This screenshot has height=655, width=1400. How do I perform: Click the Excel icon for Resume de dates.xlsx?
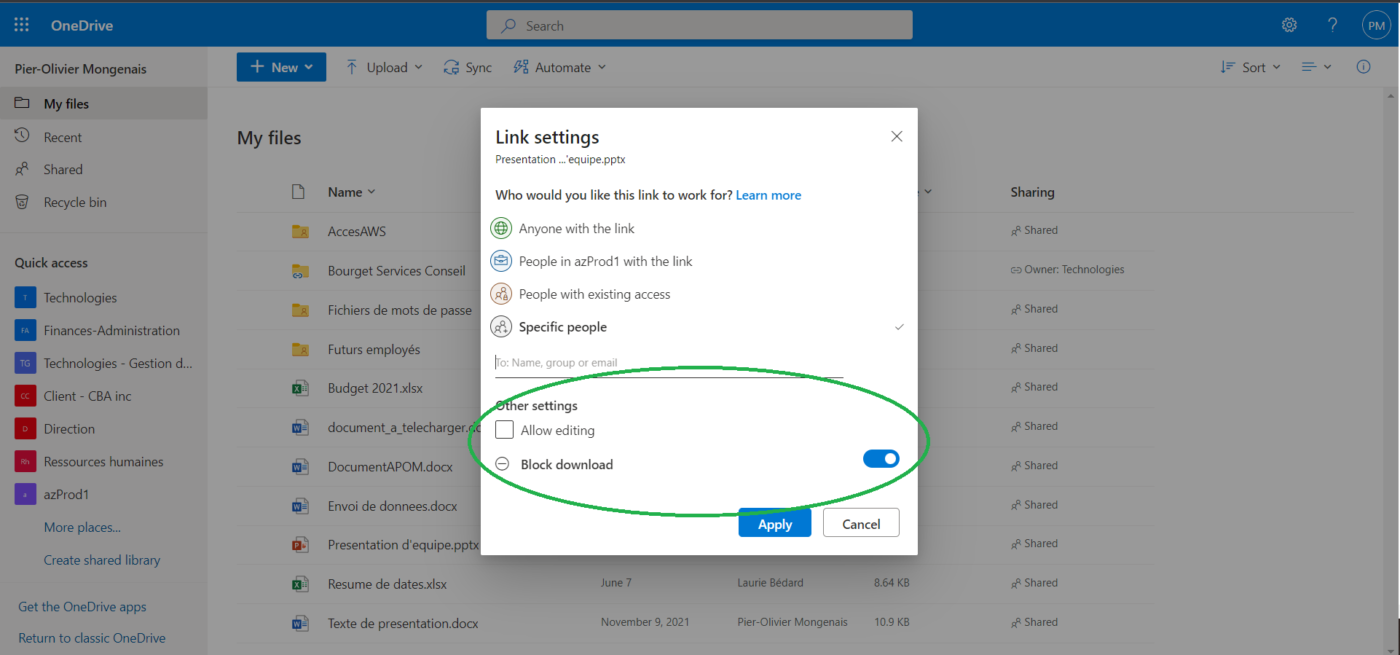[299, 583]
